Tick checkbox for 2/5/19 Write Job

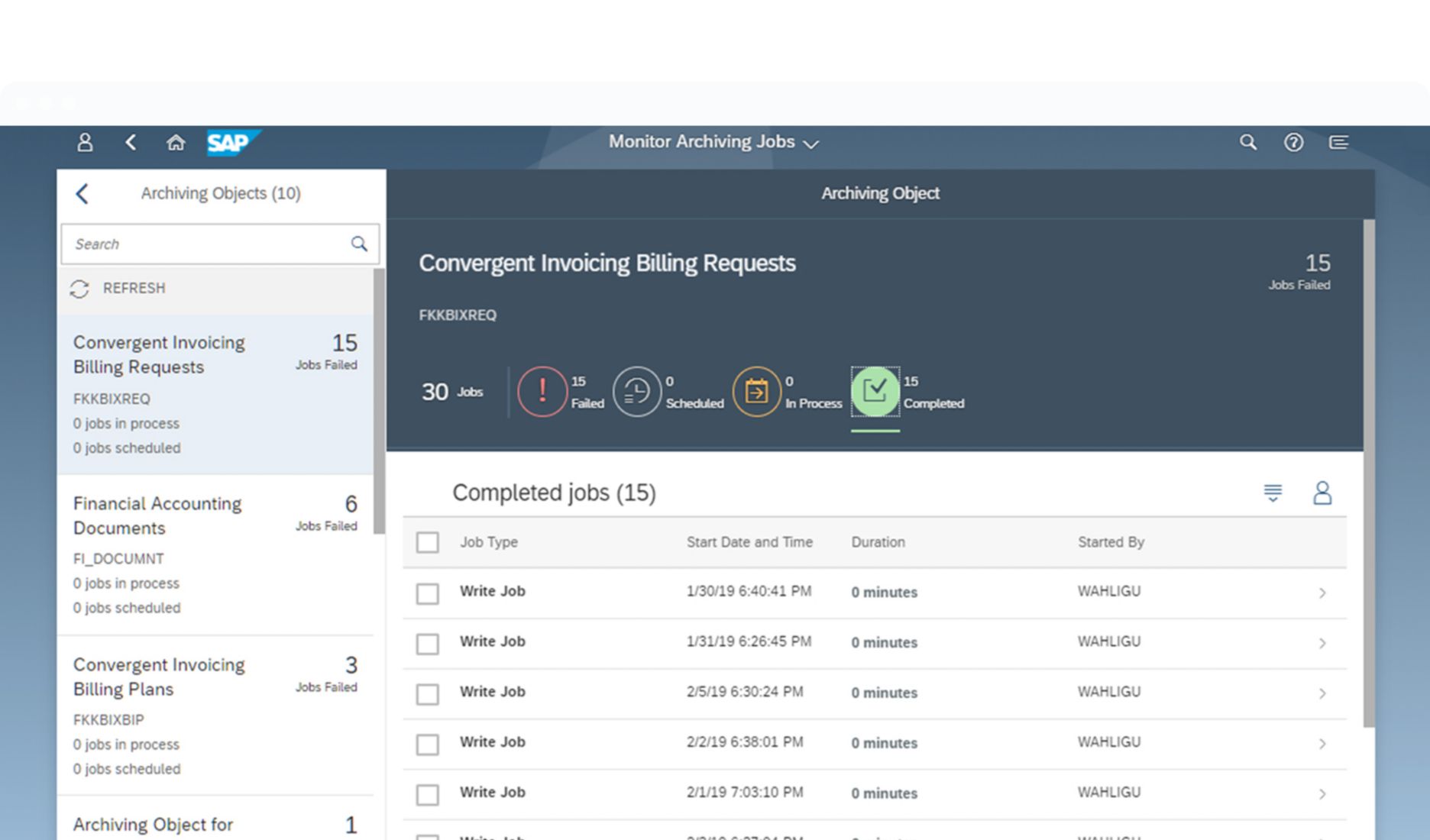tap(428, 694)
